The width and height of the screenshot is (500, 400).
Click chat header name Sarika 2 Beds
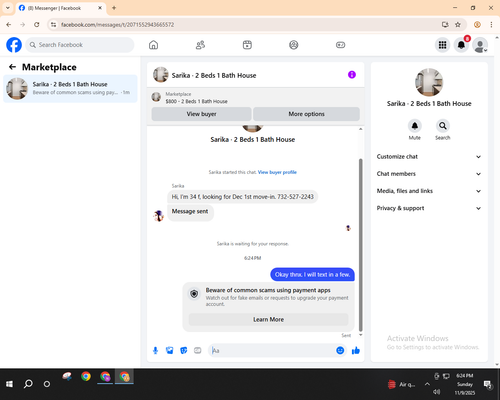coord(214,75)
